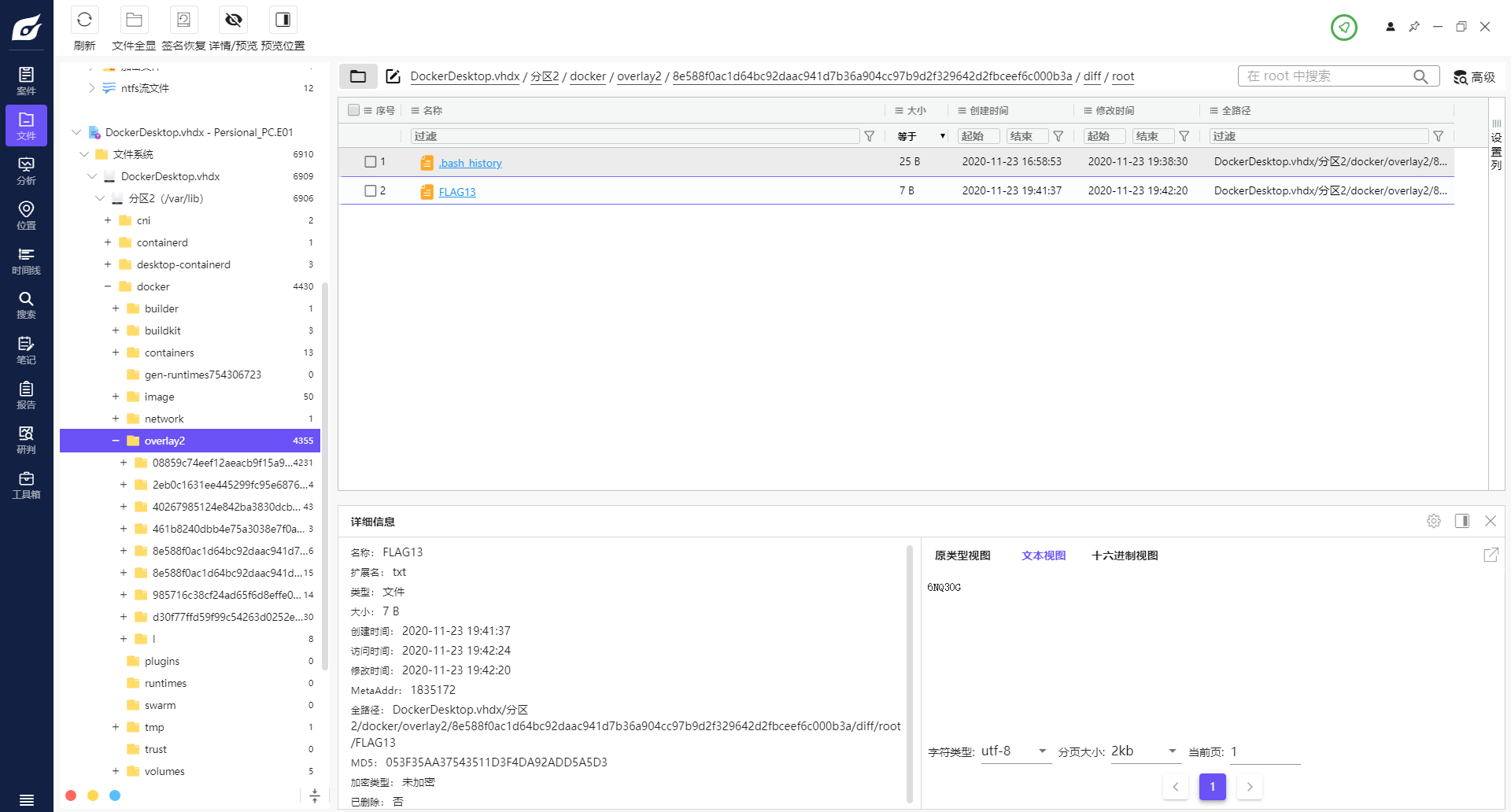The image size is (1511, 812).
Task: Open the utf-8 character encoding dropdown
Action: click(1015, 751)
